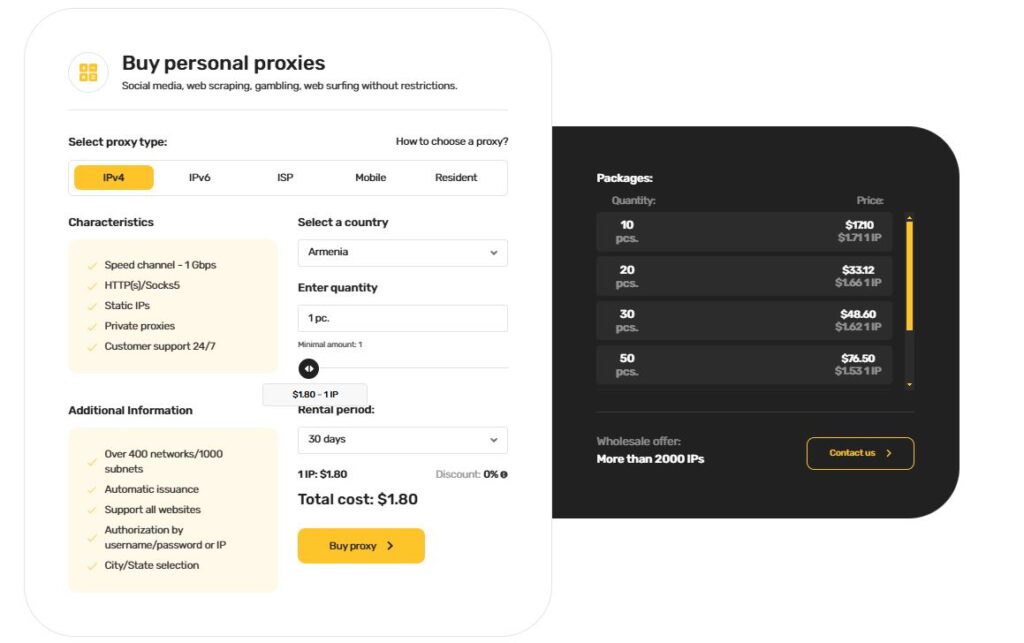Click the checkmark next to Automatic issuance
Screen dimensions: 1024x643
(92, 490)
